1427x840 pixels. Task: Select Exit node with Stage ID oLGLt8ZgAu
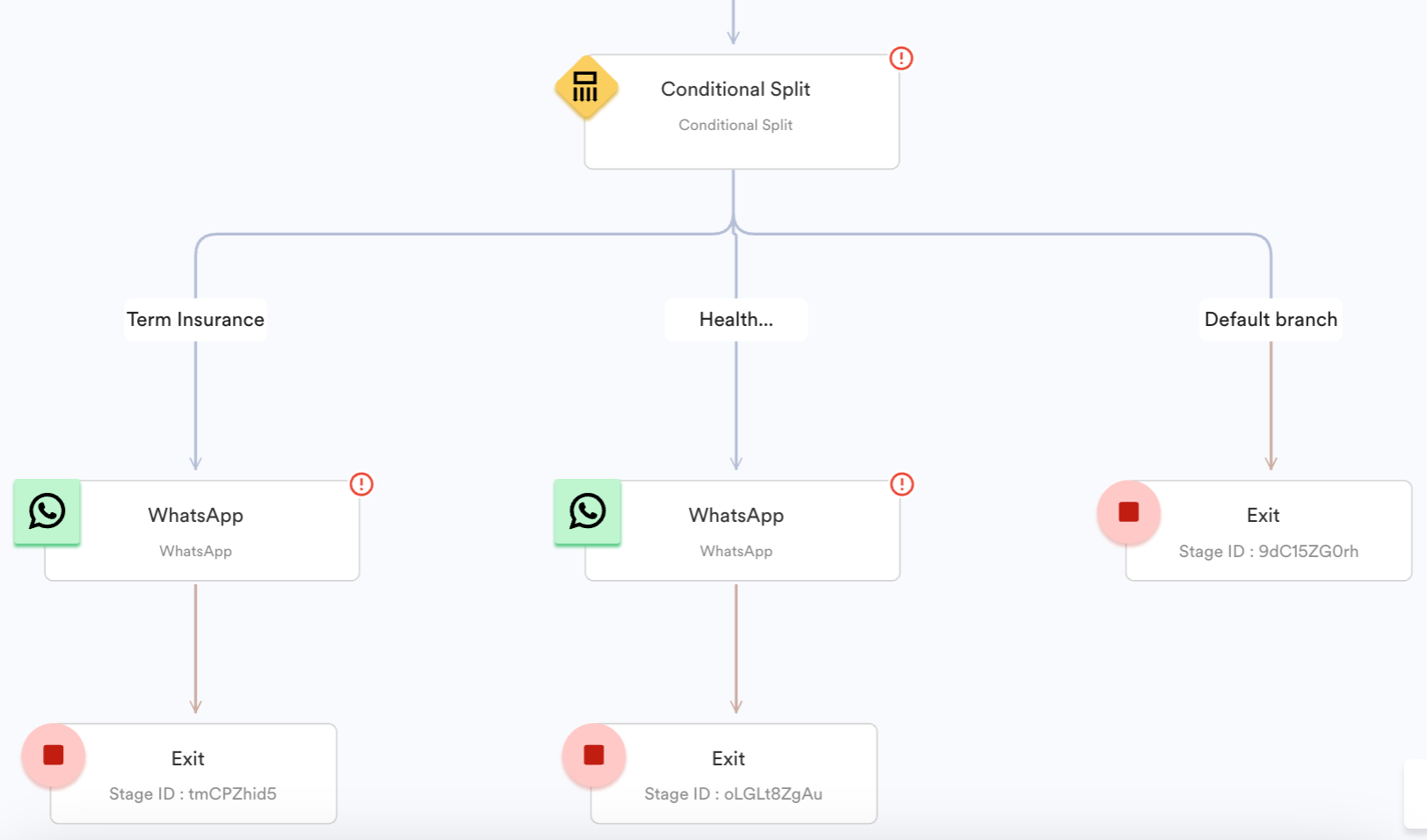click(734, 774)
